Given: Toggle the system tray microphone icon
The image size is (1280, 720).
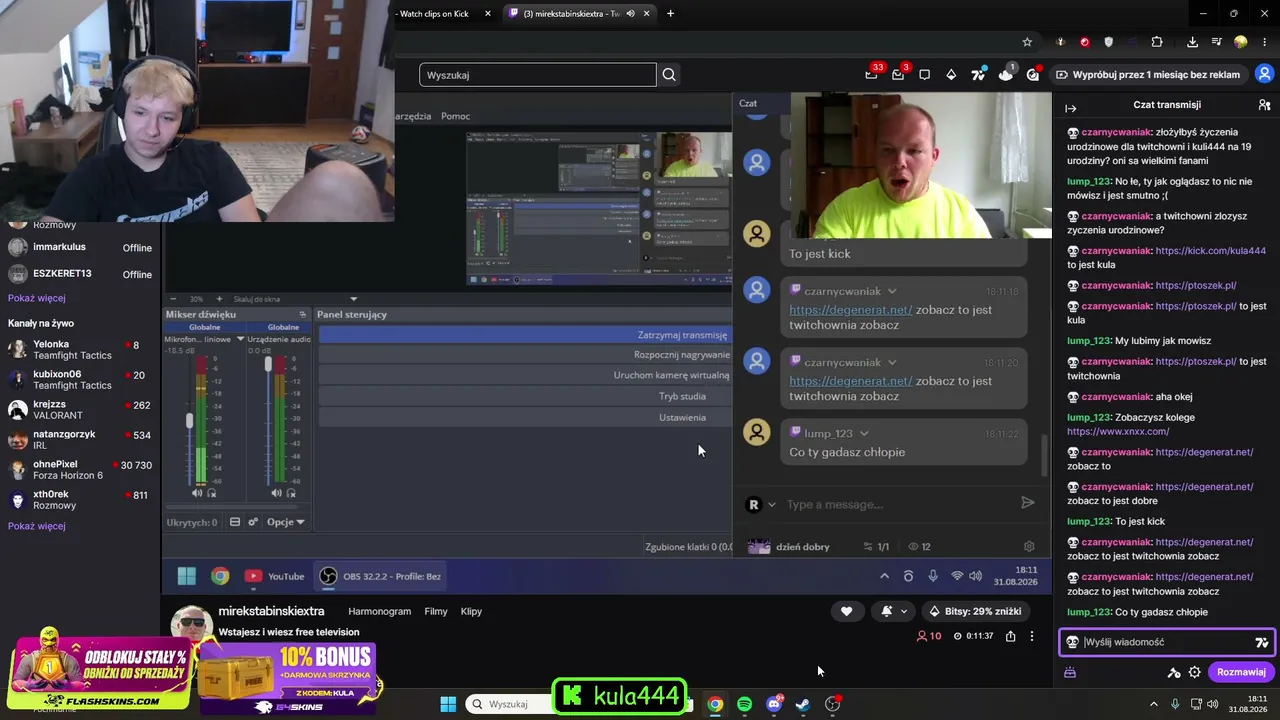Looking at the screenshot, I should 1175,704.
